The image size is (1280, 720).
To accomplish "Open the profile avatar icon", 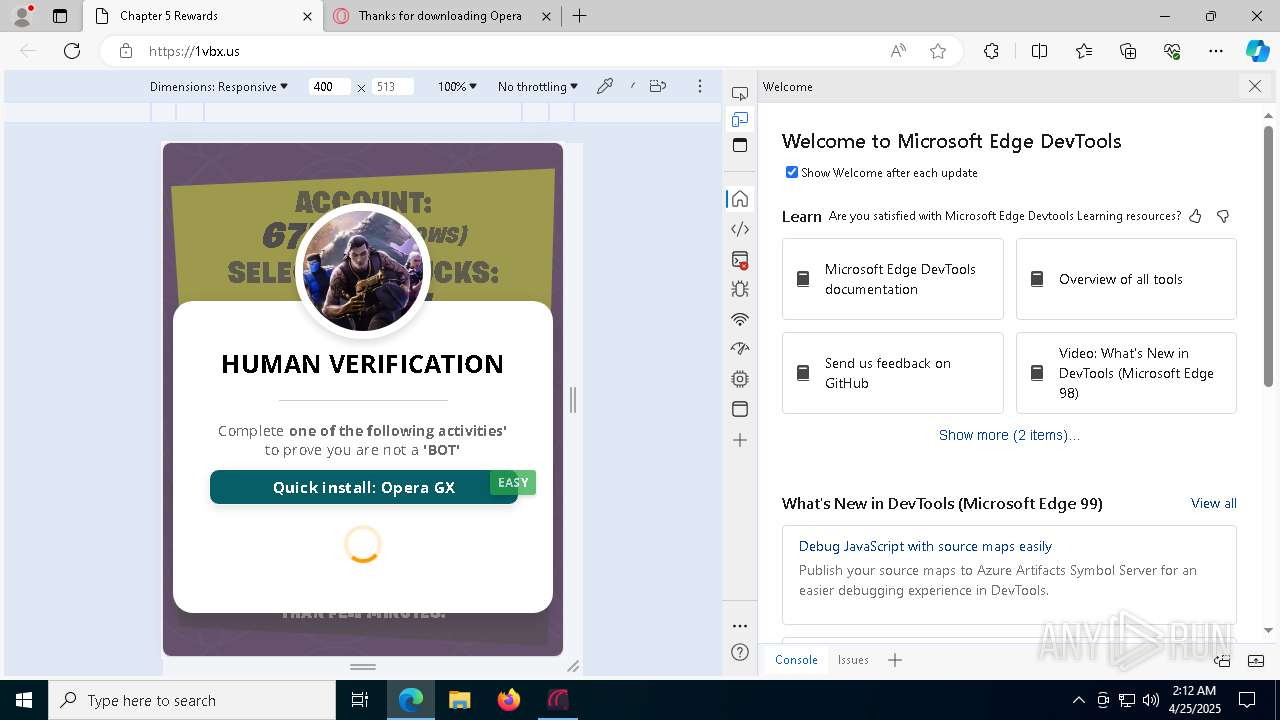I will (22, 15).
